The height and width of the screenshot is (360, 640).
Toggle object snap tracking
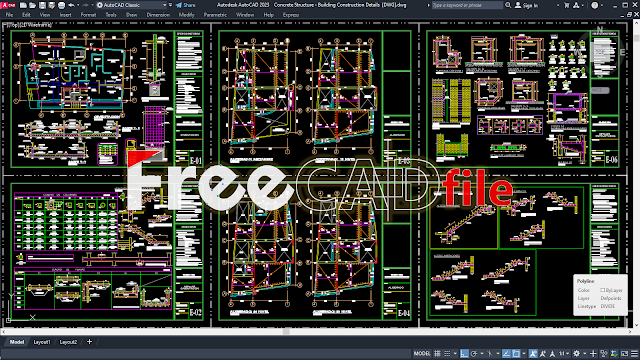tap(506, 354)
